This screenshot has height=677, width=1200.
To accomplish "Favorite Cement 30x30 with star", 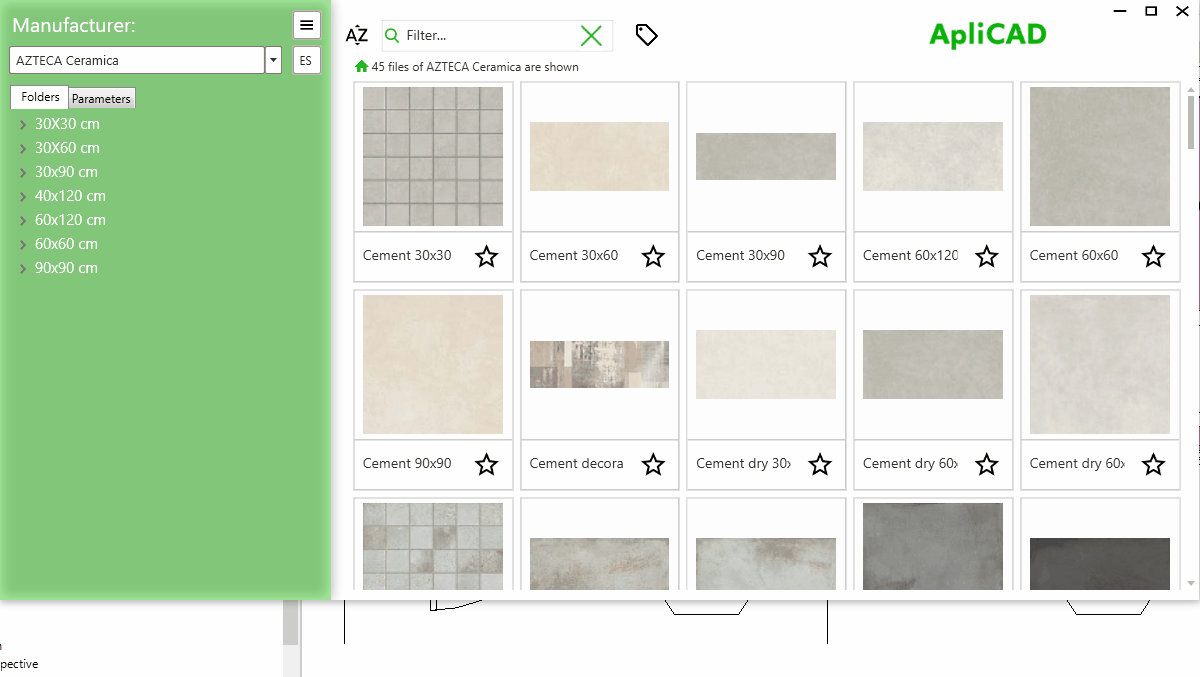I will coord(486,256).
